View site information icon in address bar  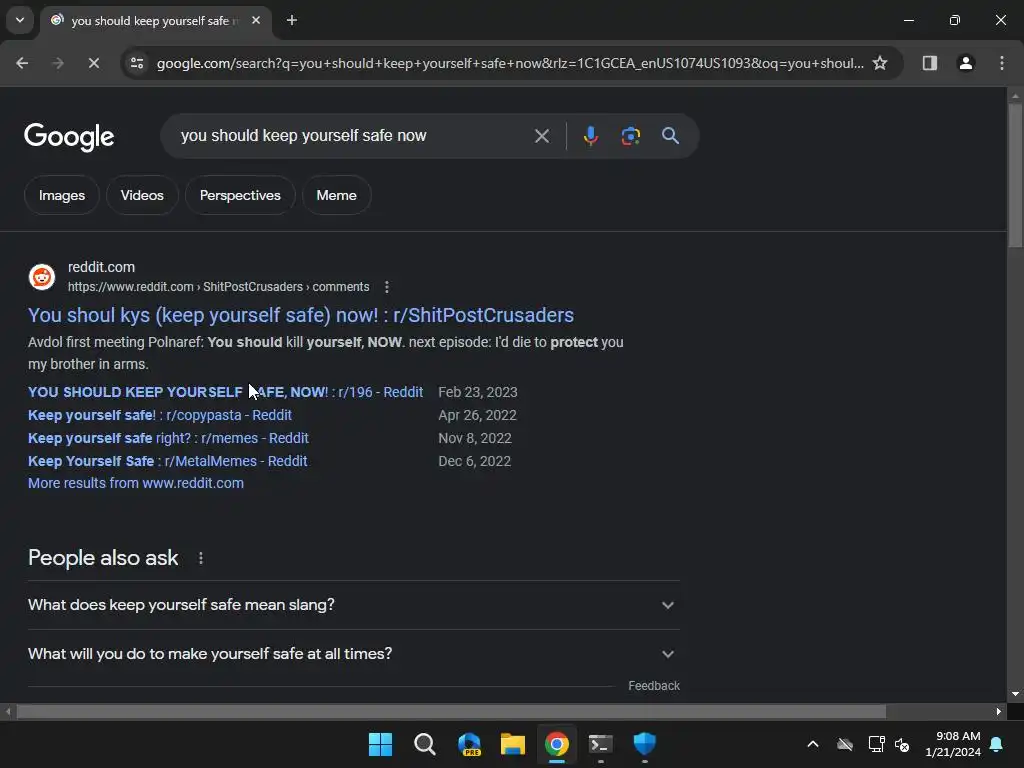click(137, 63)
